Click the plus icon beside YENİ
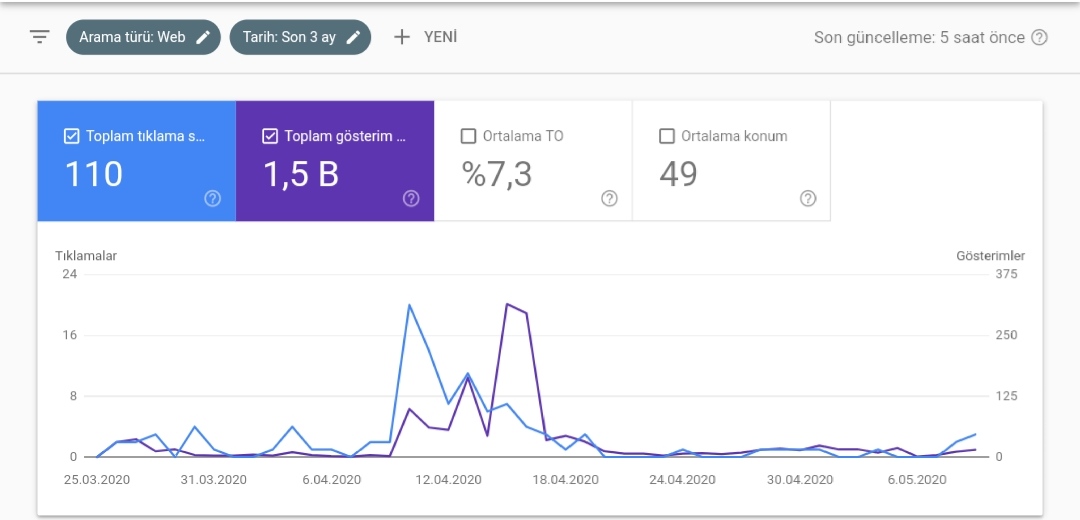Image resolution: width=1080 pixels, height=520 pixels. pos(402,37)
